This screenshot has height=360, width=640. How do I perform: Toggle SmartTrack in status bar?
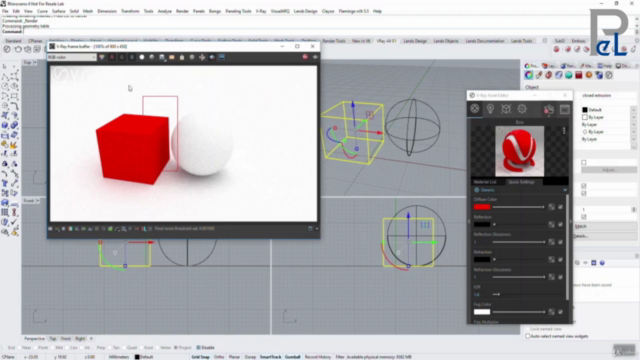[x=270, y=357]
